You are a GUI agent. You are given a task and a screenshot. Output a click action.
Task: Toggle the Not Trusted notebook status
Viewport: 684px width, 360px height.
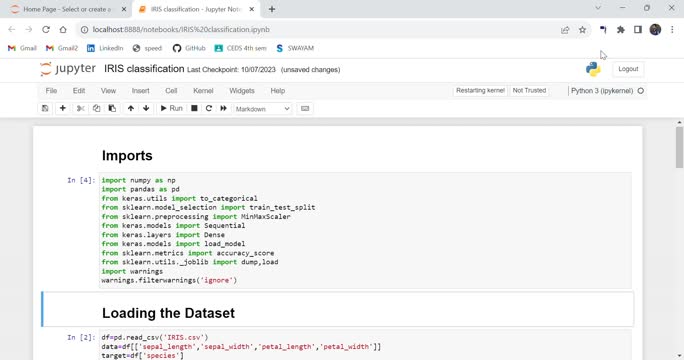pyautogui.click(x=529, y=90)
